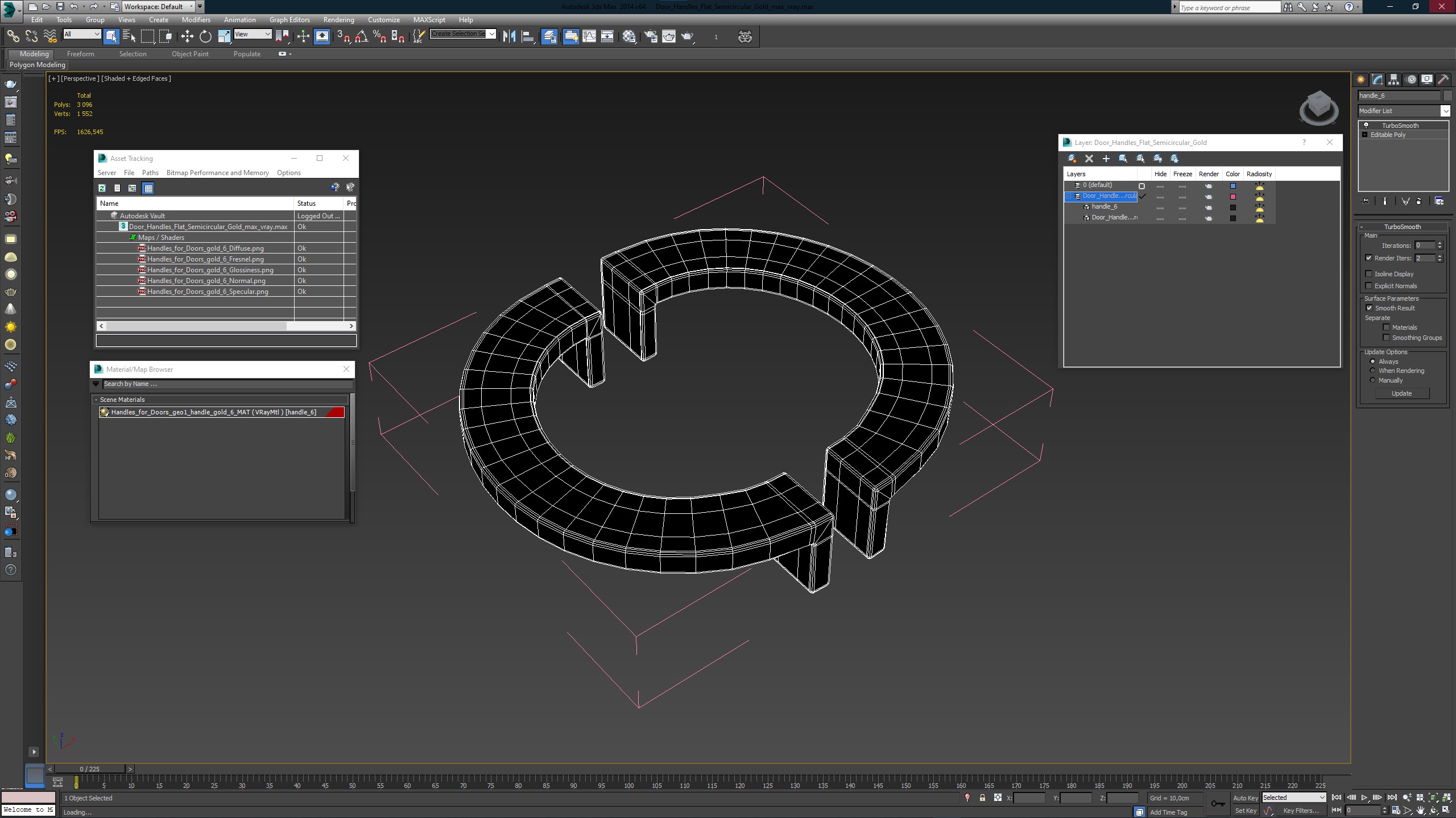Activate the Select and Link tool
The height and width of the screenshot is (818, 1456).
[x=13, y=36]
